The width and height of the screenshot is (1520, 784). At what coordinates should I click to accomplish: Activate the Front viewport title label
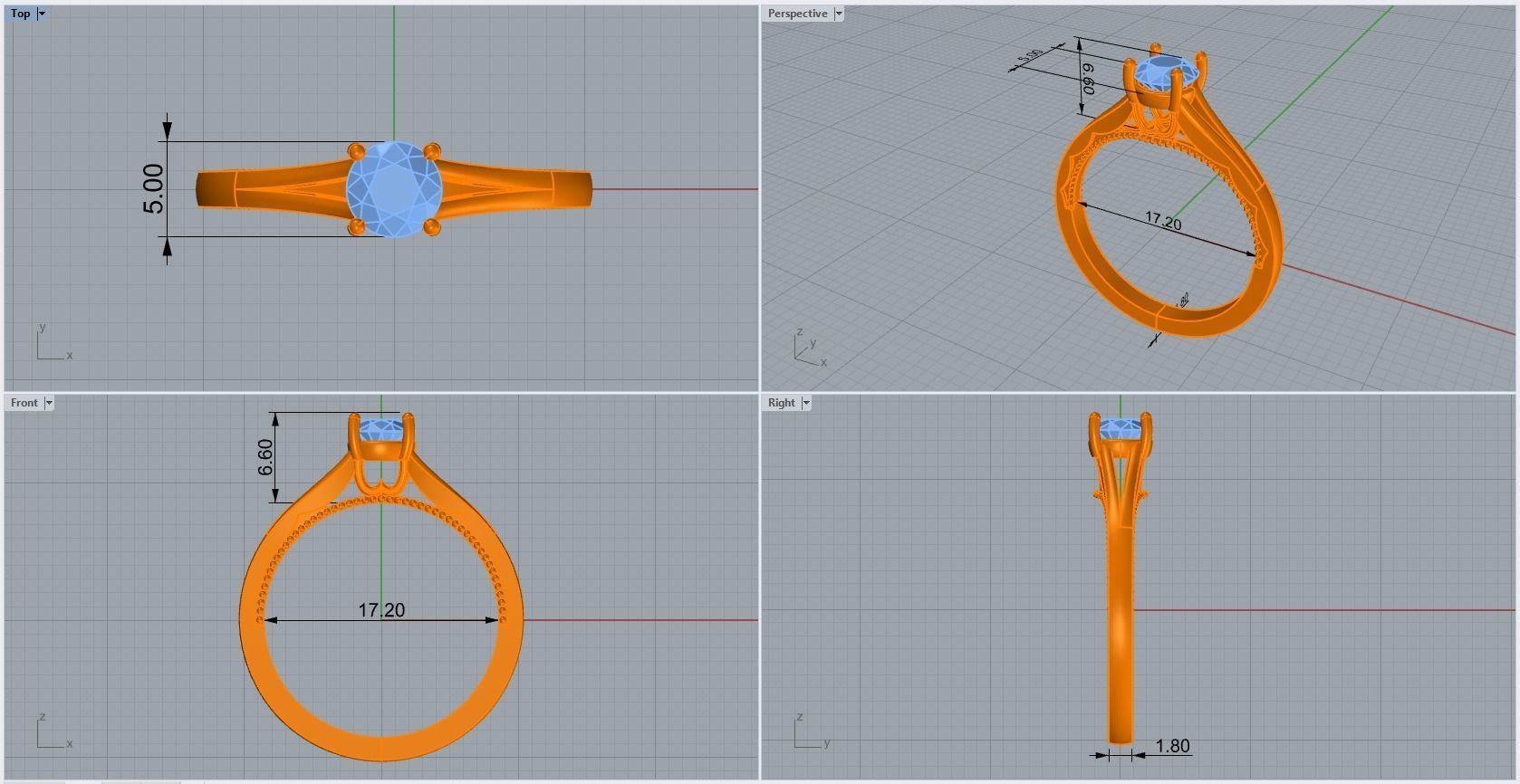[x=24, y=403]
